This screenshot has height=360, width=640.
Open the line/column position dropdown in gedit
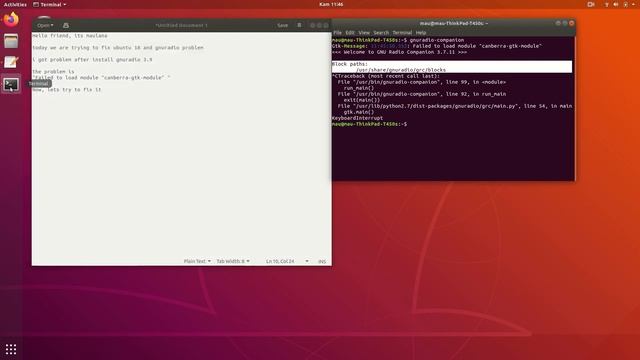tap(287, 261)
